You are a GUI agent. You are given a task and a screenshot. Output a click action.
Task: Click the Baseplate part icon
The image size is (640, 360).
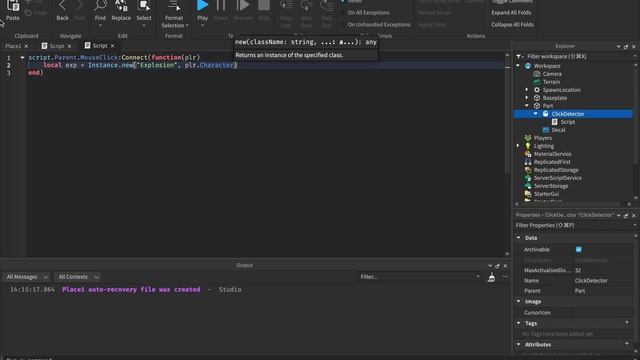point(537,98)
